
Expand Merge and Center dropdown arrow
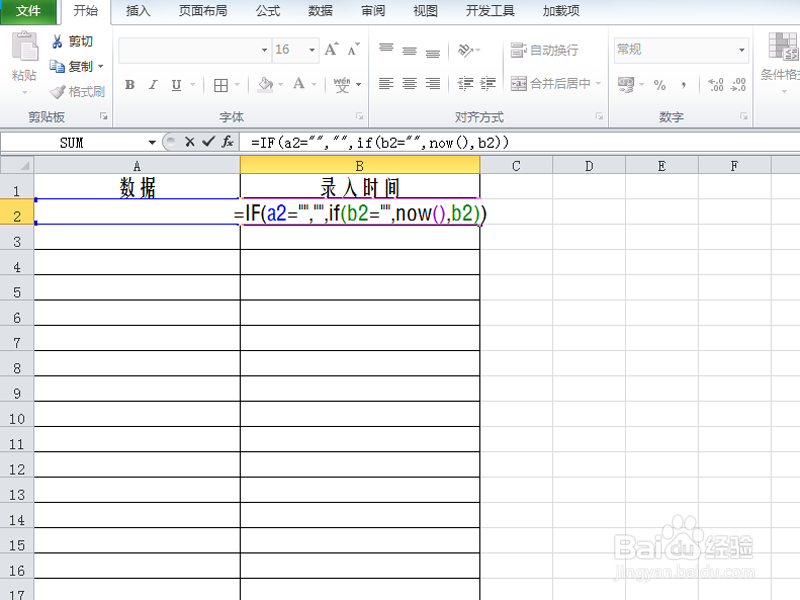point(598,84)
